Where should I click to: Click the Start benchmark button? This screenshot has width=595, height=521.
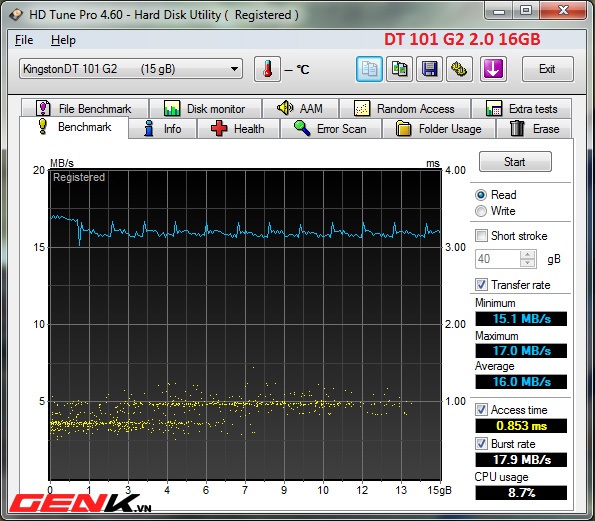click(515, 162)
